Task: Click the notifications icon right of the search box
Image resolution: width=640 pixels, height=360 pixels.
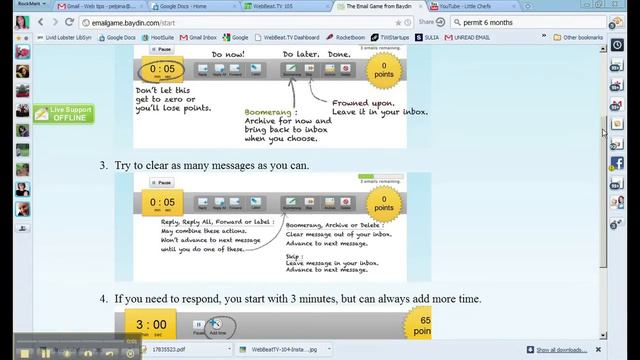Action: 617,23
